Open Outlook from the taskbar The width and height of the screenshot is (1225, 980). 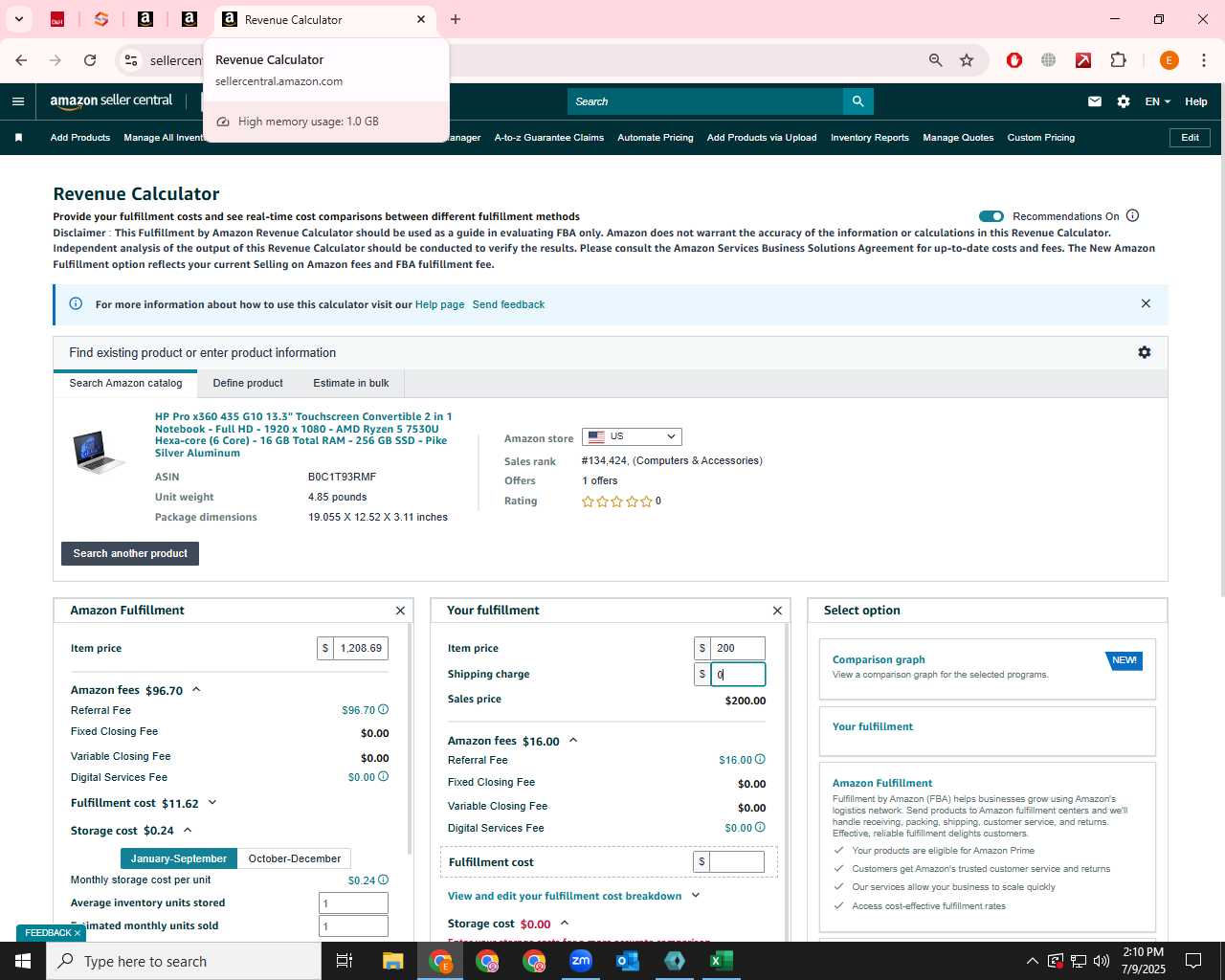628,961
